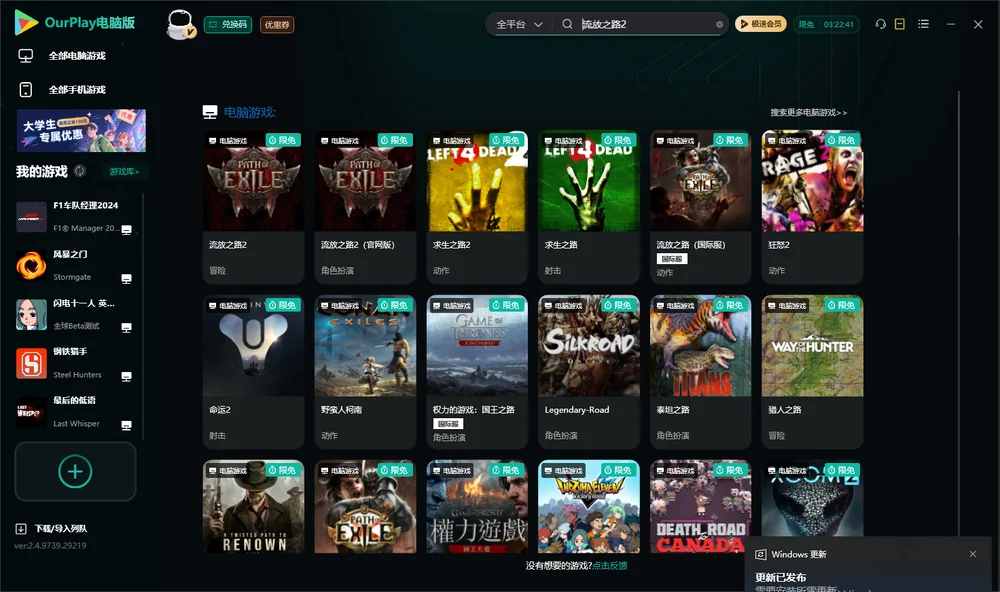Viewport: 1000px width, 592px height.
Task: Expand the 全平台 platform dropdown
Action: (519, 24)
